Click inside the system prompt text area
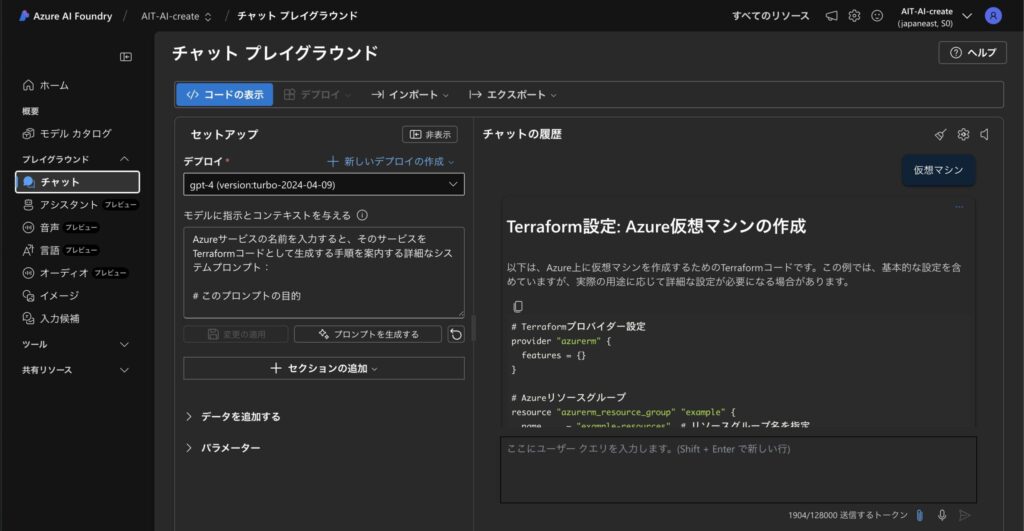The height and width of the screenshot is (531, 1024). point(324,272)
